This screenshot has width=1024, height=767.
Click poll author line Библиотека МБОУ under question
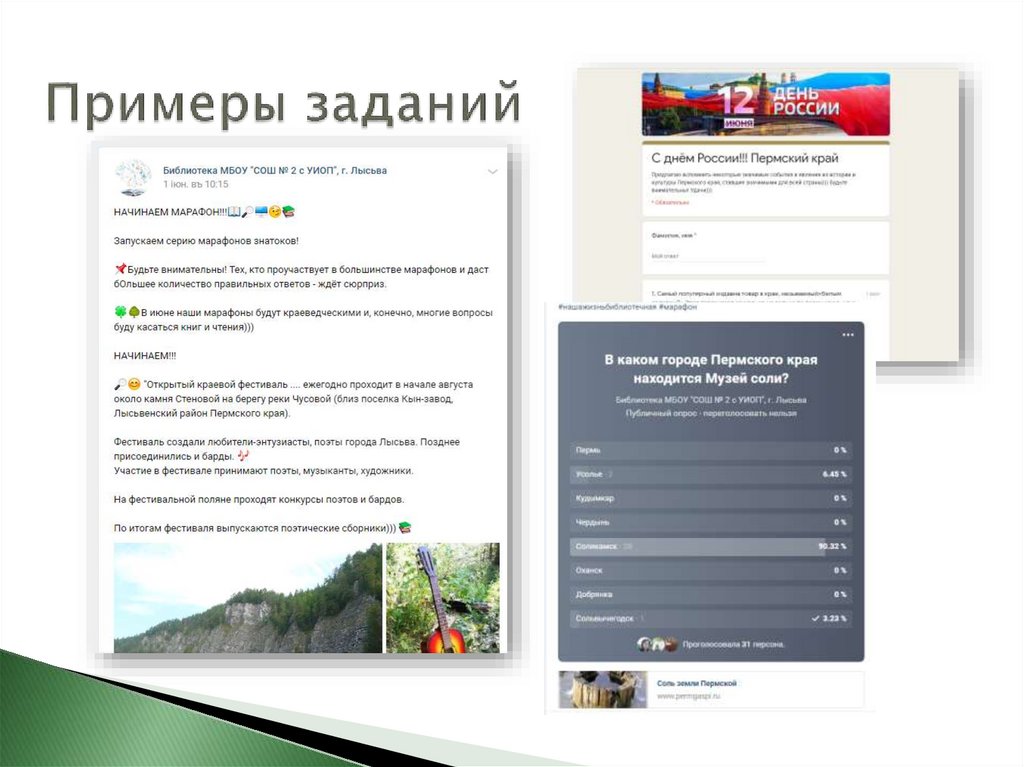711,400
